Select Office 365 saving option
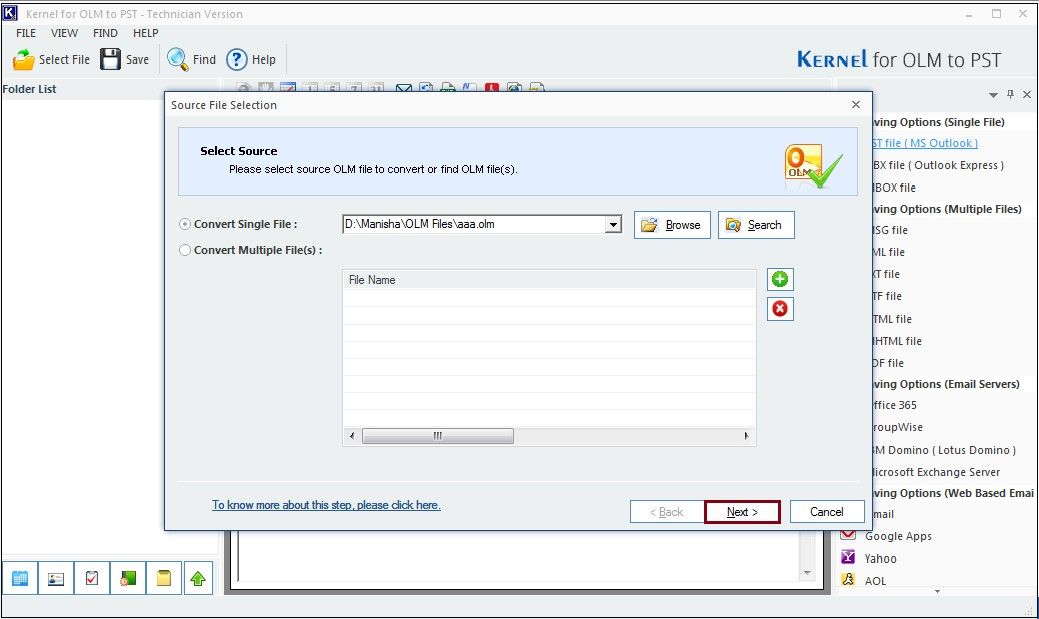Screen dimensions: 1039x619 [x=895, y=405]
